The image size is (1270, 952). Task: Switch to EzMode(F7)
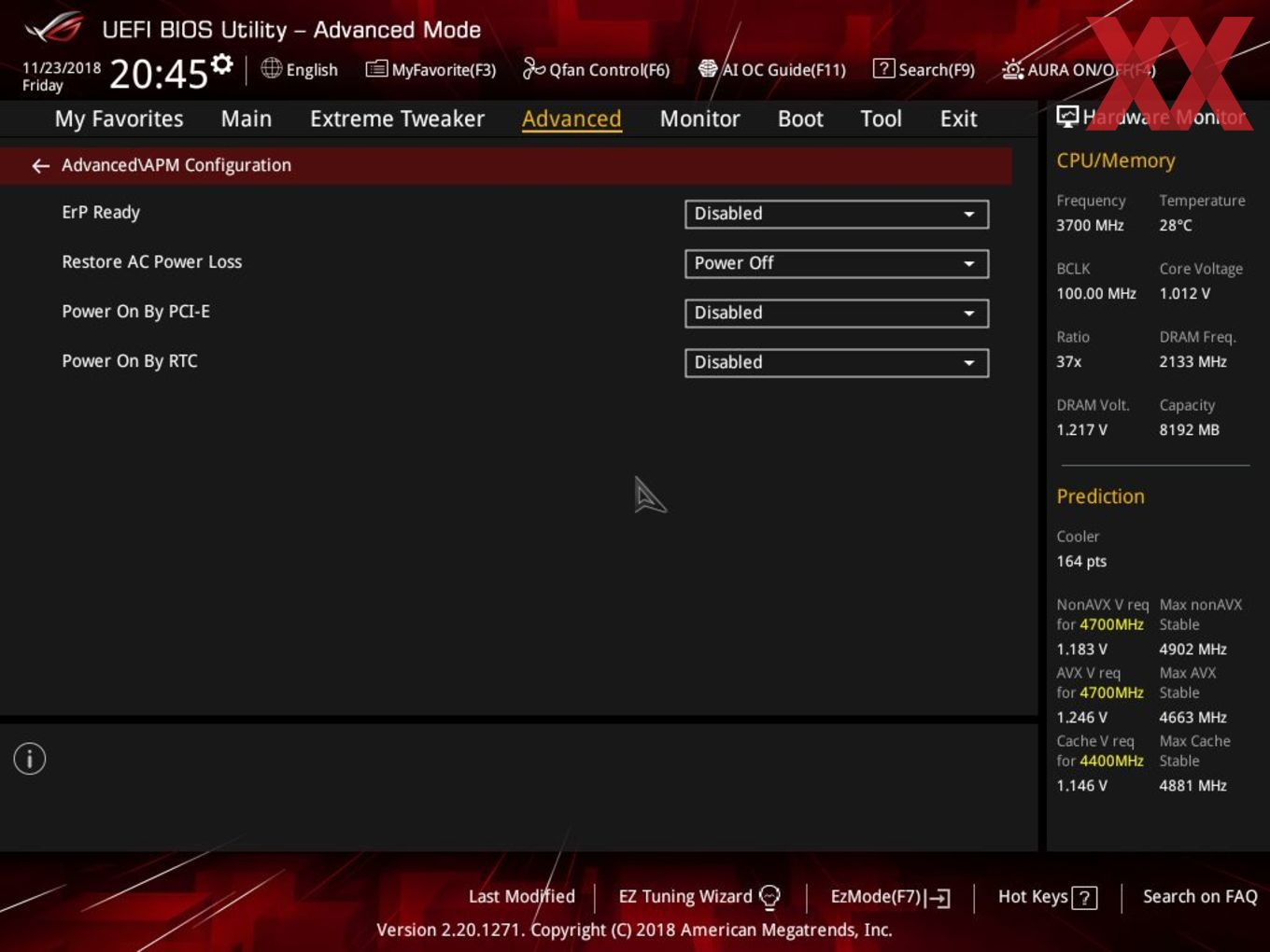890,897
